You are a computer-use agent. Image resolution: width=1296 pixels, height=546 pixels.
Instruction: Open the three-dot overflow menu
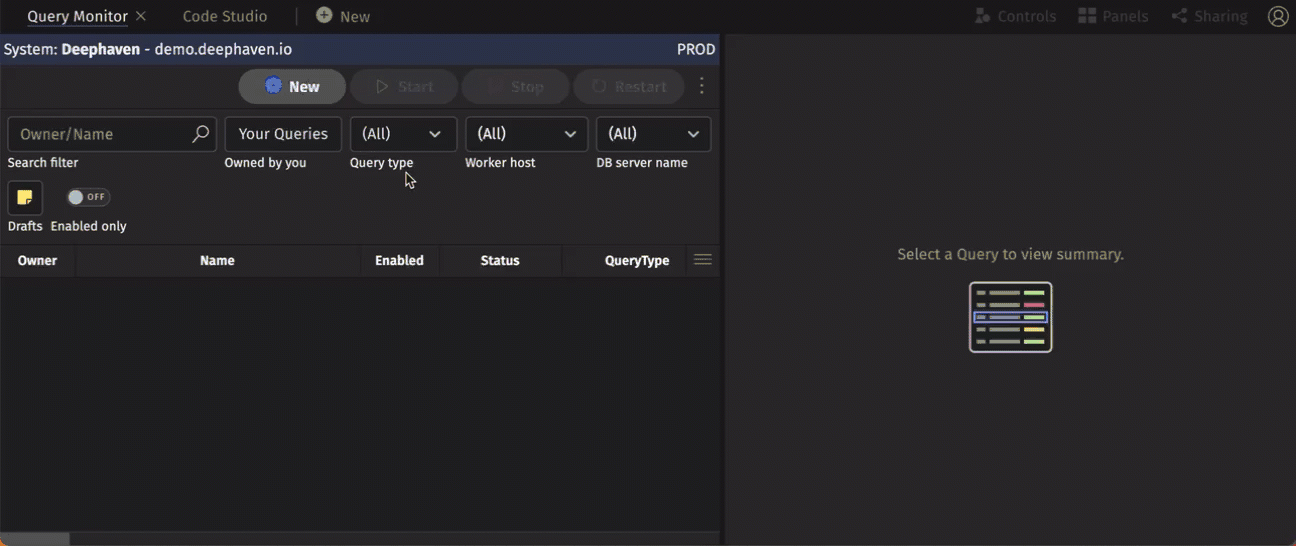coord(702,87)
